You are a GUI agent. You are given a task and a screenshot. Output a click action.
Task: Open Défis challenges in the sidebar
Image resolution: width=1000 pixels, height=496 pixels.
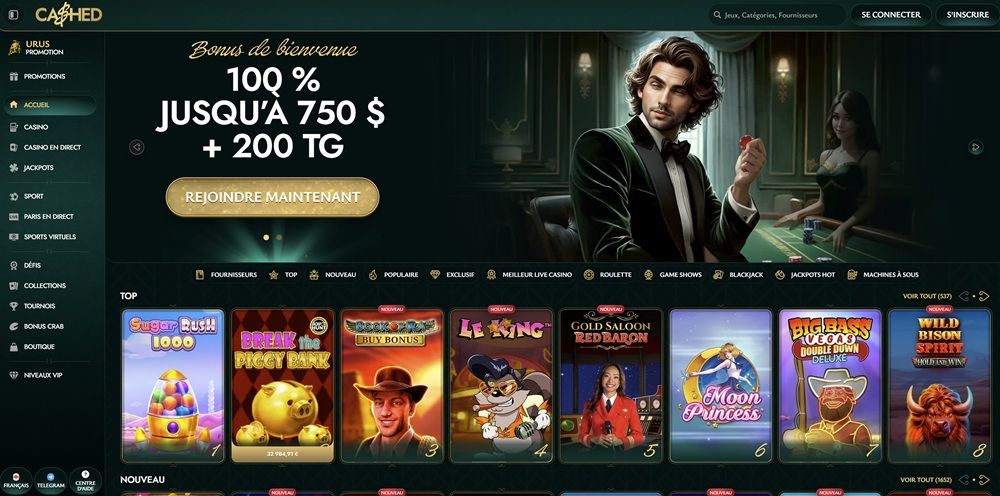pos(33,265)
